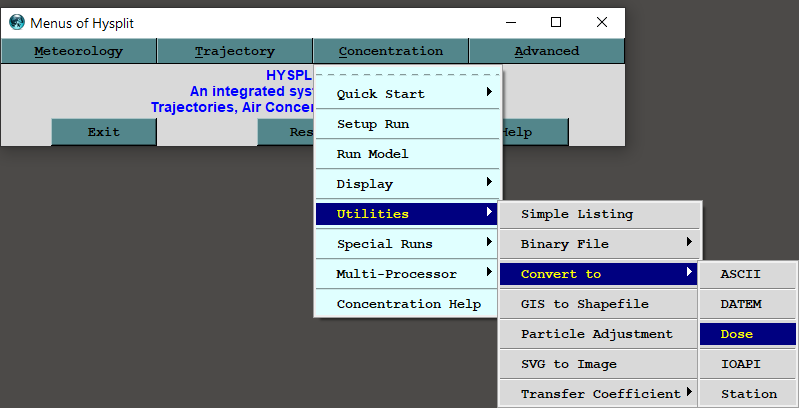Convert to DATEM format
799x408 pixels.
pyautogui.click(x=748, y=304)
